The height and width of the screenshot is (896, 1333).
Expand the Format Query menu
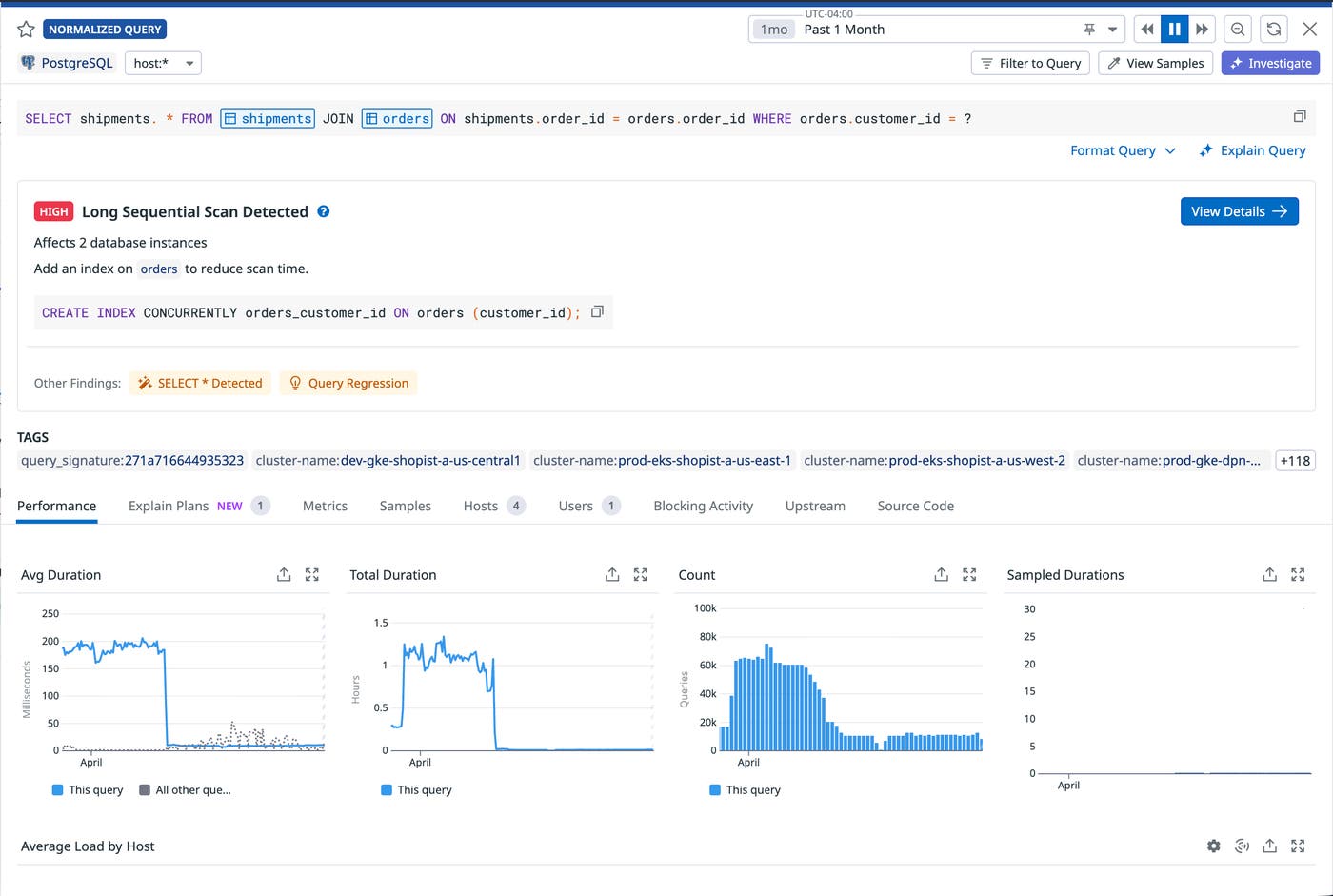tap(1123, 150)
